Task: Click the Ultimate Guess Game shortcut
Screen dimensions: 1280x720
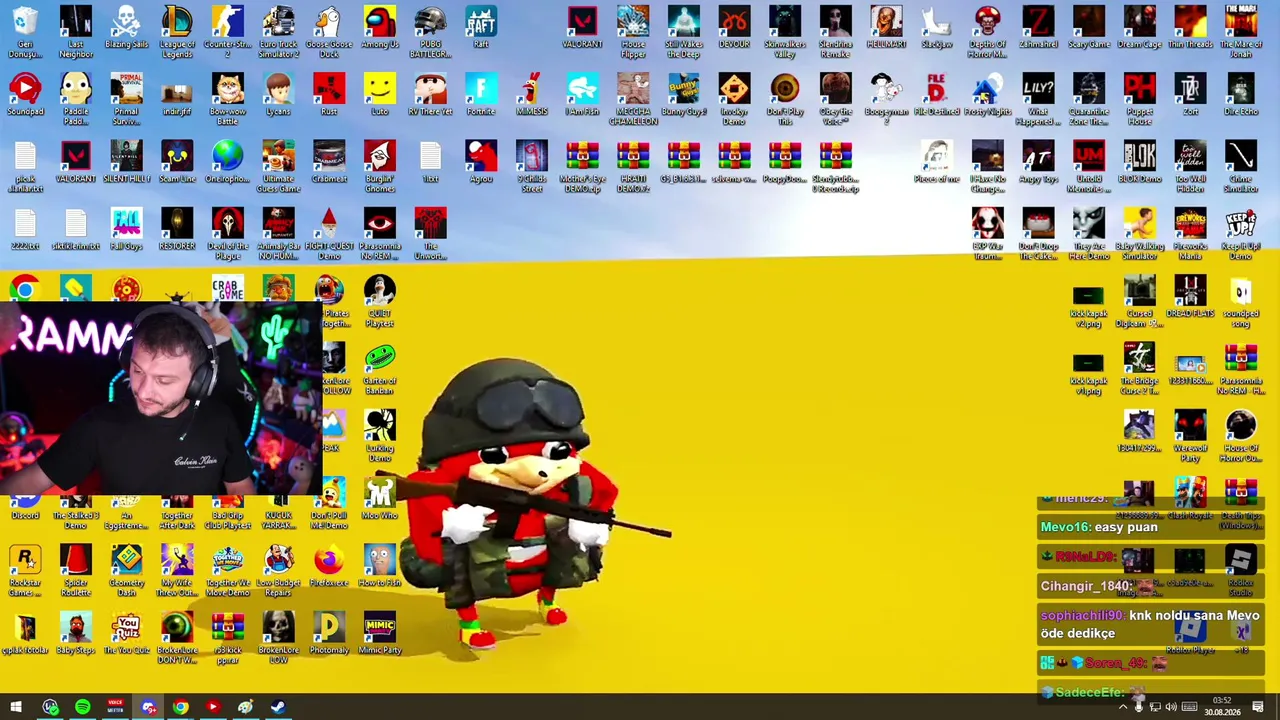Action: tap(278, 166)
